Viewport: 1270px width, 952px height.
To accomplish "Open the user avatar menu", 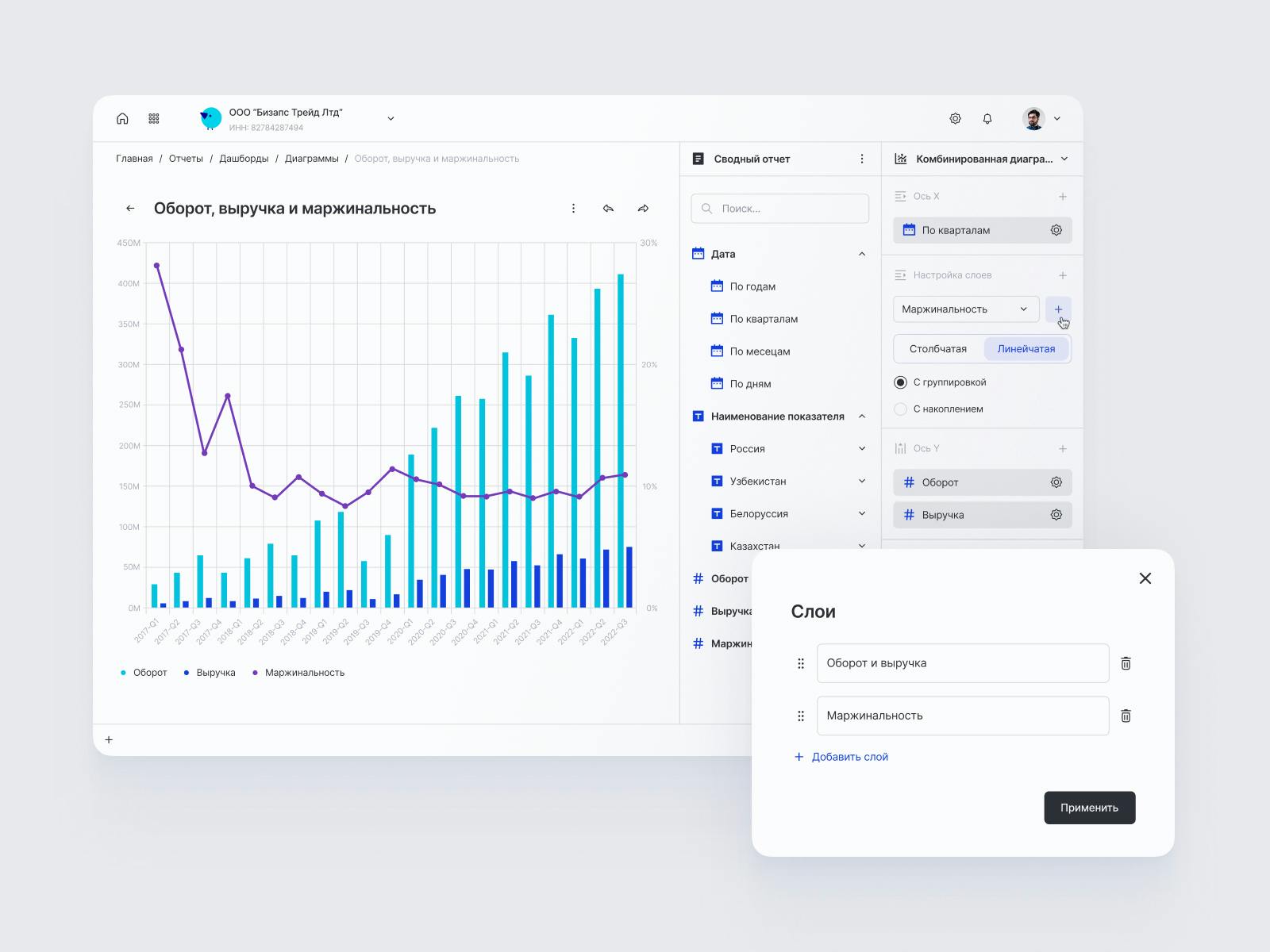I will 1041,118.
